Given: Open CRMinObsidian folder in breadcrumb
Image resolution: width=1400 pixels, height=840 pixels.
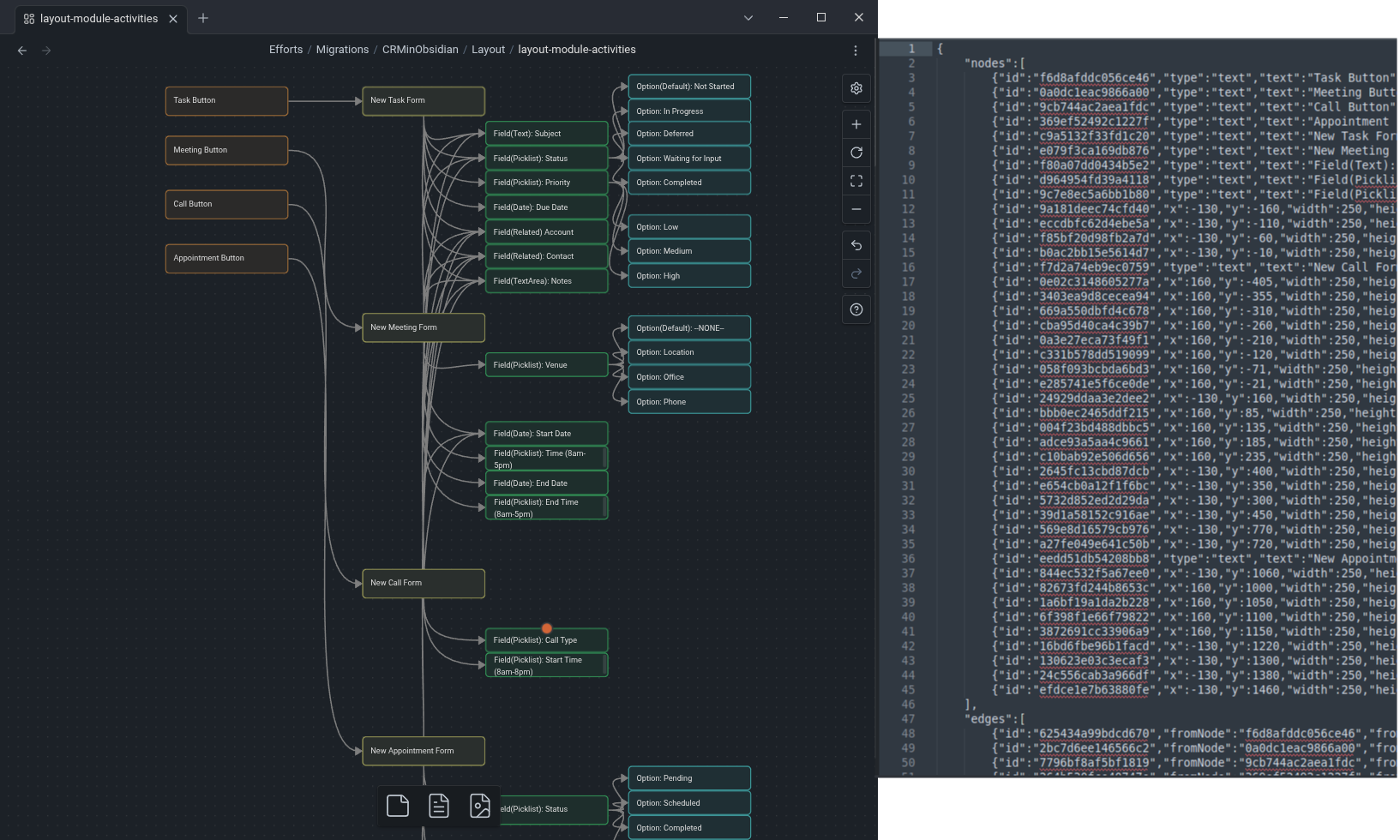Looking at the screenshot, I should (x=420, y=50).
